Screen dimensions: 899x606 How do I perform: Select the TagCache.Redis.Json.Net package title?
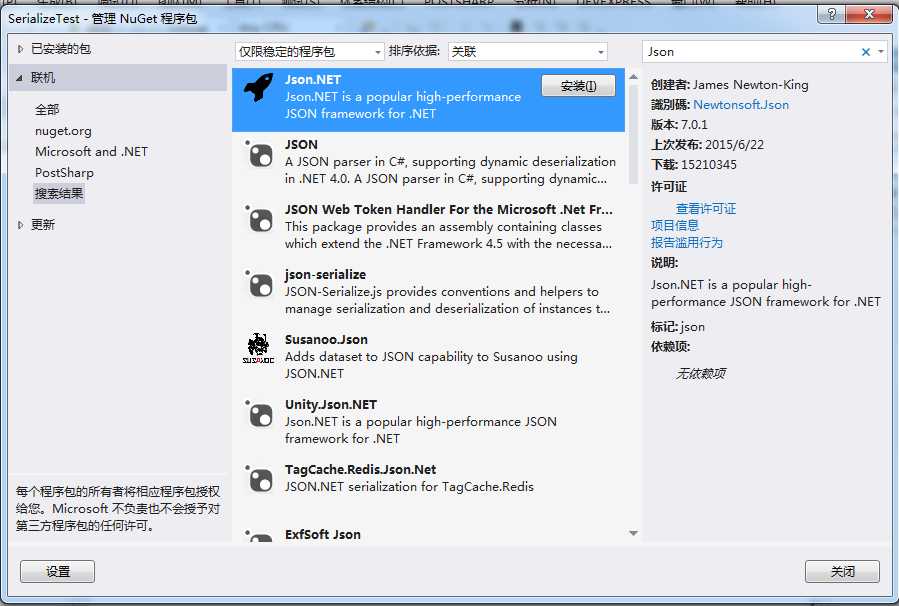(361, 470)
